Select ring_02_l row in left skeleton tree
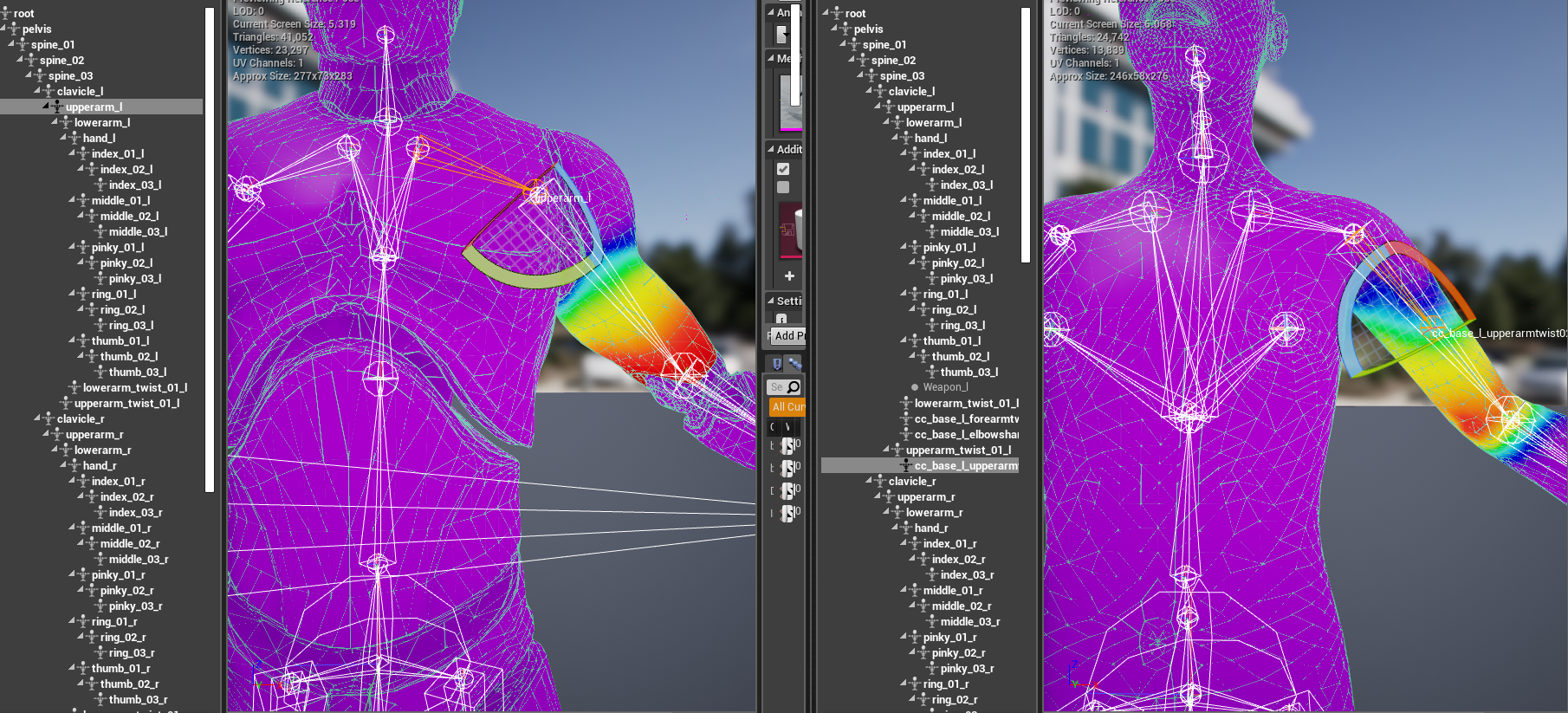Image resolution: width=1568 pixels, height=713 pixels. (102, 309)
